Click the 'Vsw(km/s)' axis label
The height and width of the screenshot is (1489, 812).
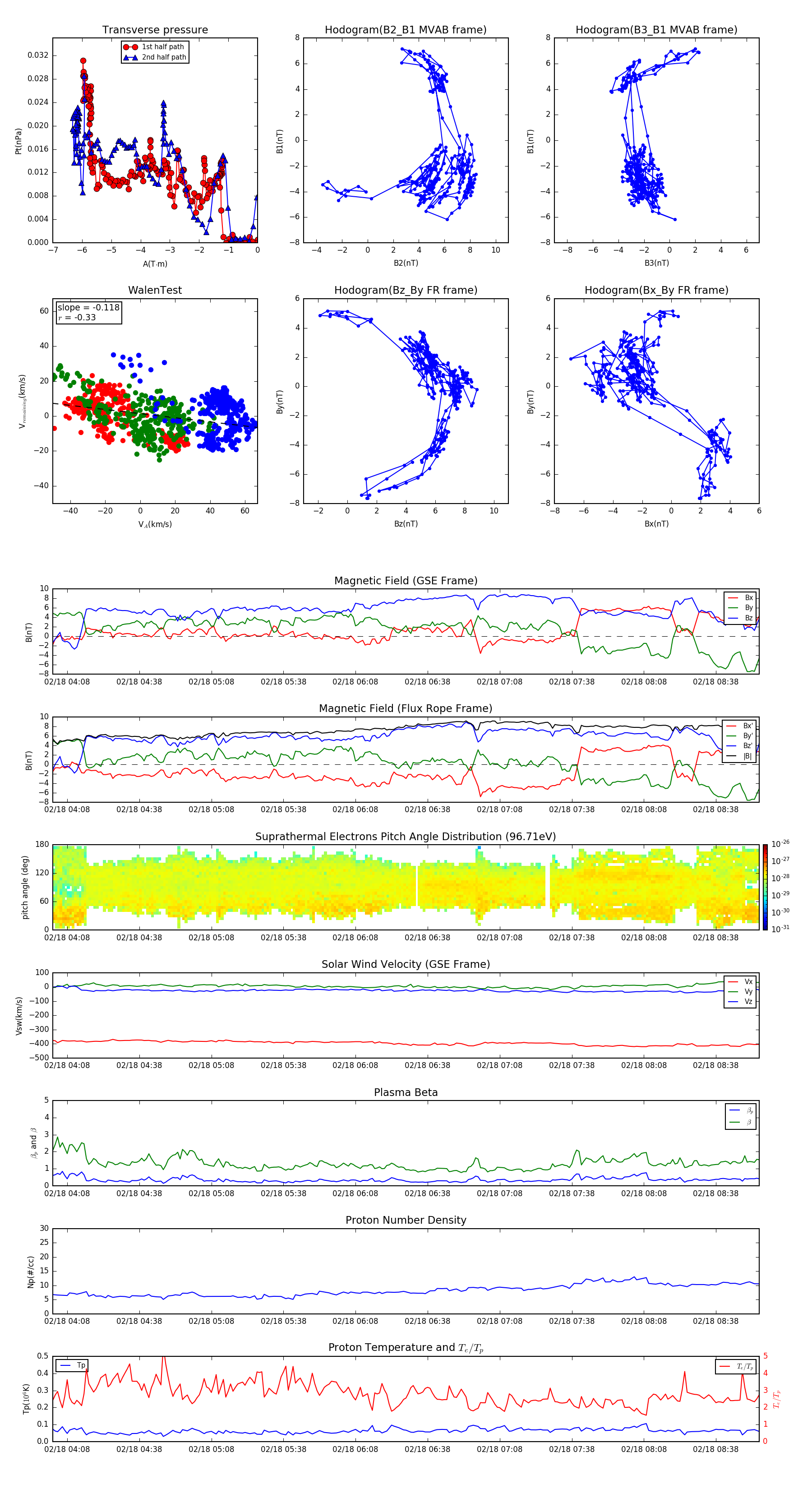pos(18,1016)
